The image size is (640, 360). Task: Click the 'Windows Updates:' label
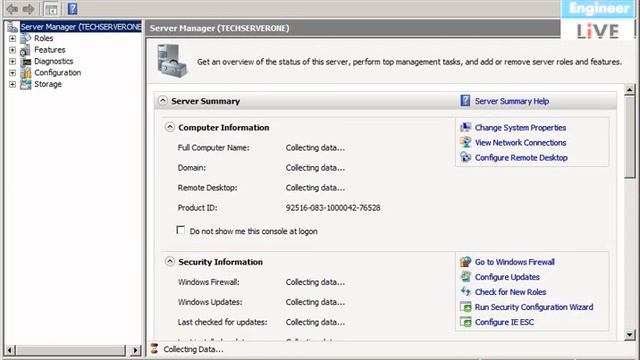tap(210, 302)
